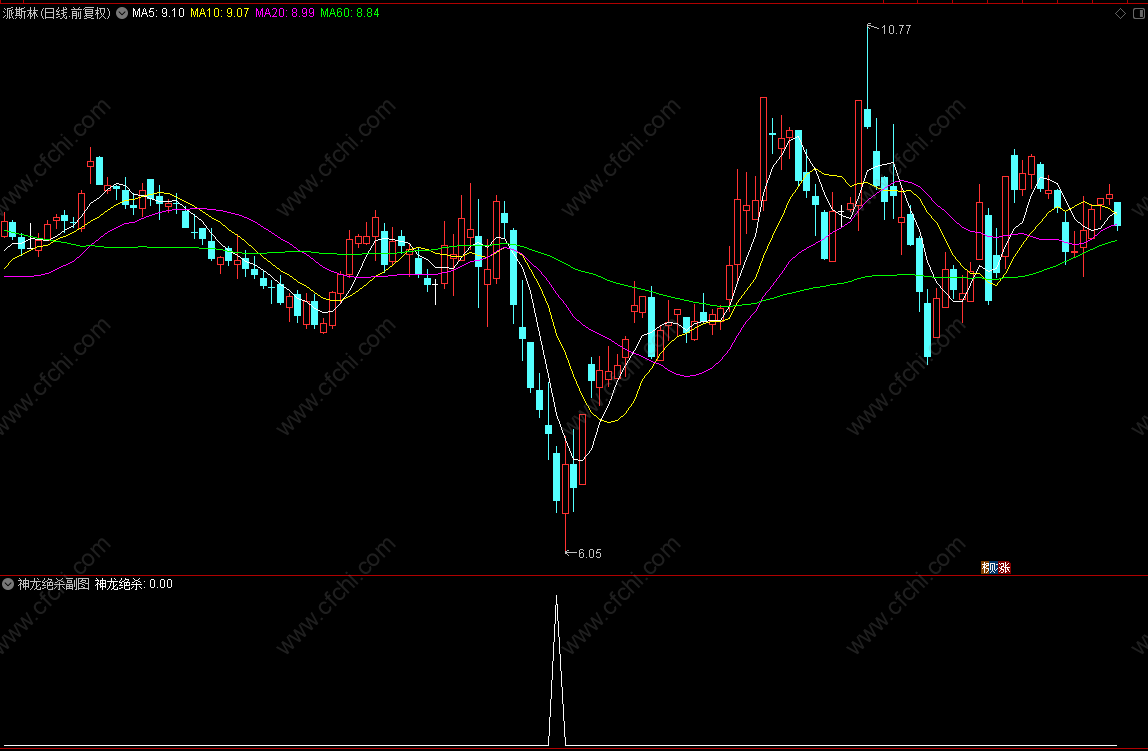Image resolution: width=1148 pixels, height=751 pixels.
Task: Click the peak of the 神龙绝杀 signal spike
Action: 557,597
